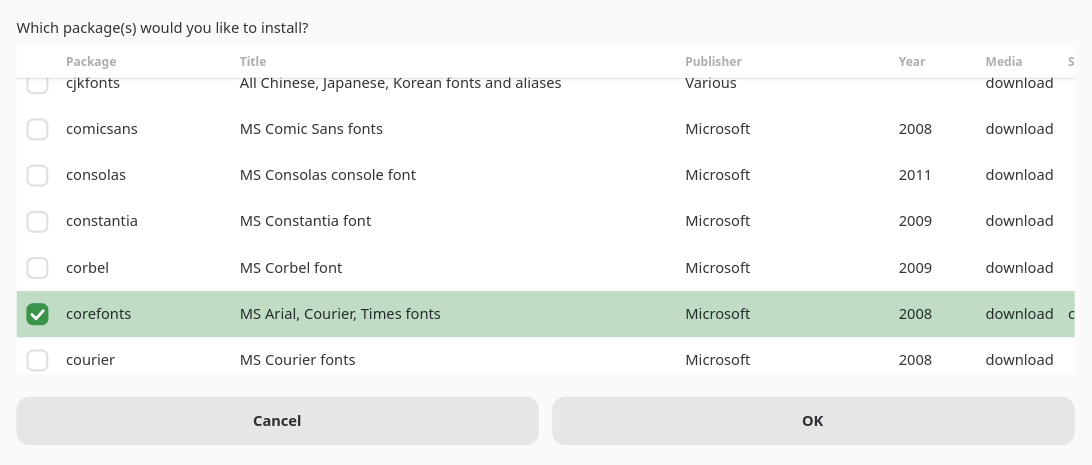
Task: Click the OK button
Action: 812,421
